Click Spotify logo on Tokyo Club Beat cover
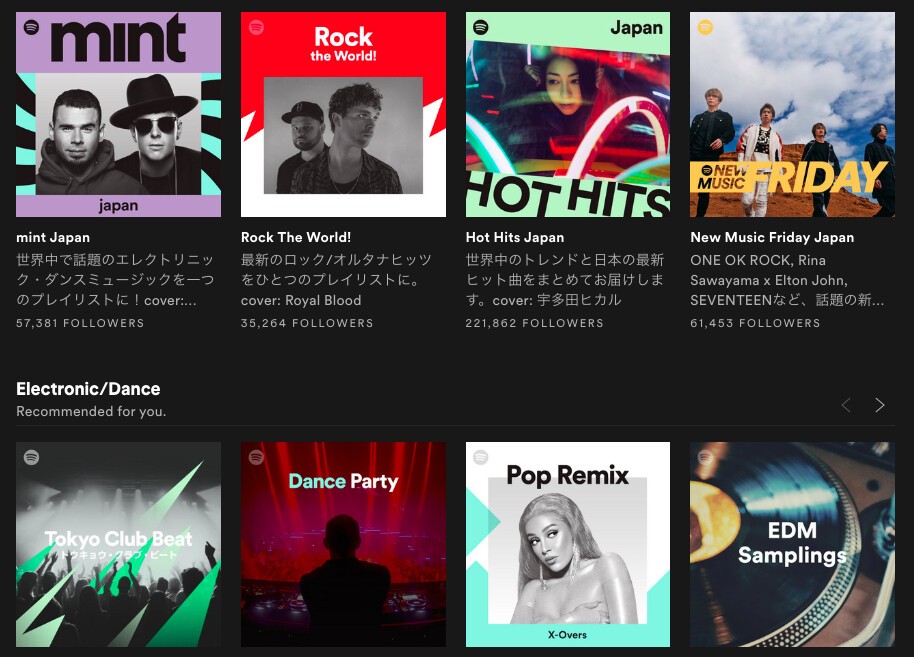914x657 pixels. coord(31,458)
